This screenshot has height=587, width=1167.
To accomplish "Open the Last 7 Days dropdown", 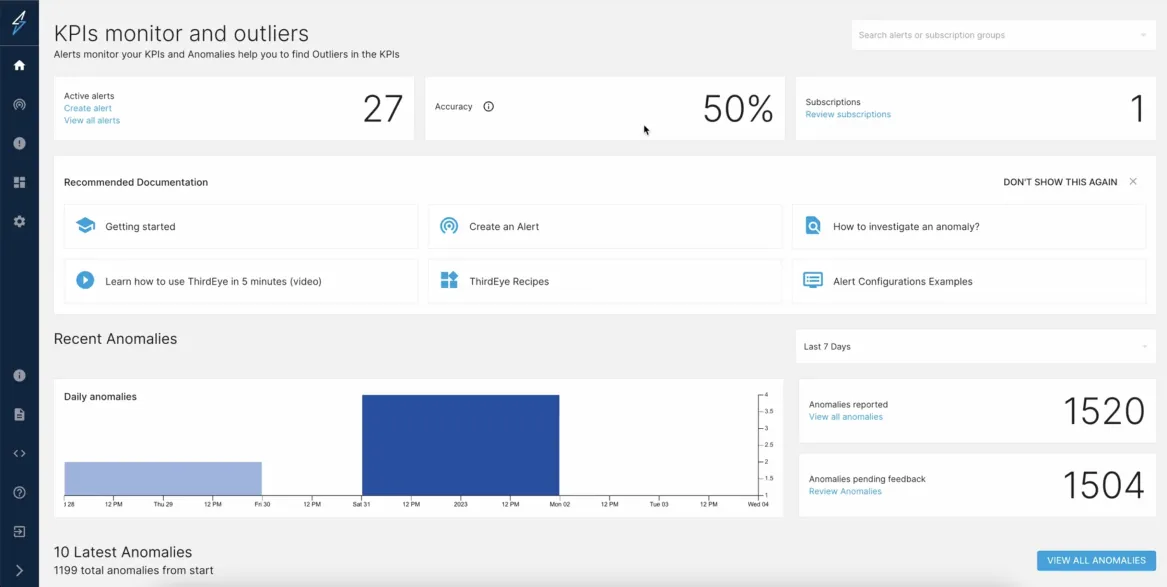I will point(975,347).
